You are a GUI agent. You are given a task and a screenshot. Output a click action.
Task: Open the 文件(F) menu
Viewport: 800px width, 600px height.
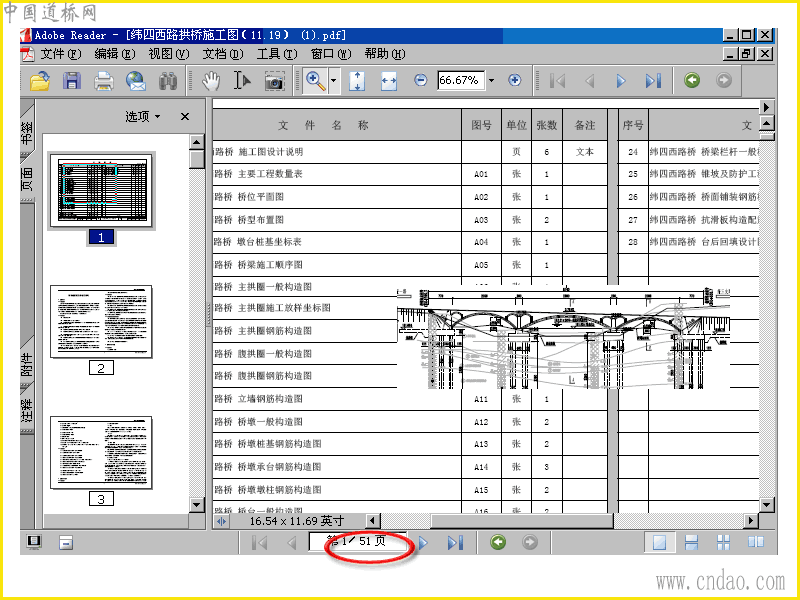coord(61,54)
